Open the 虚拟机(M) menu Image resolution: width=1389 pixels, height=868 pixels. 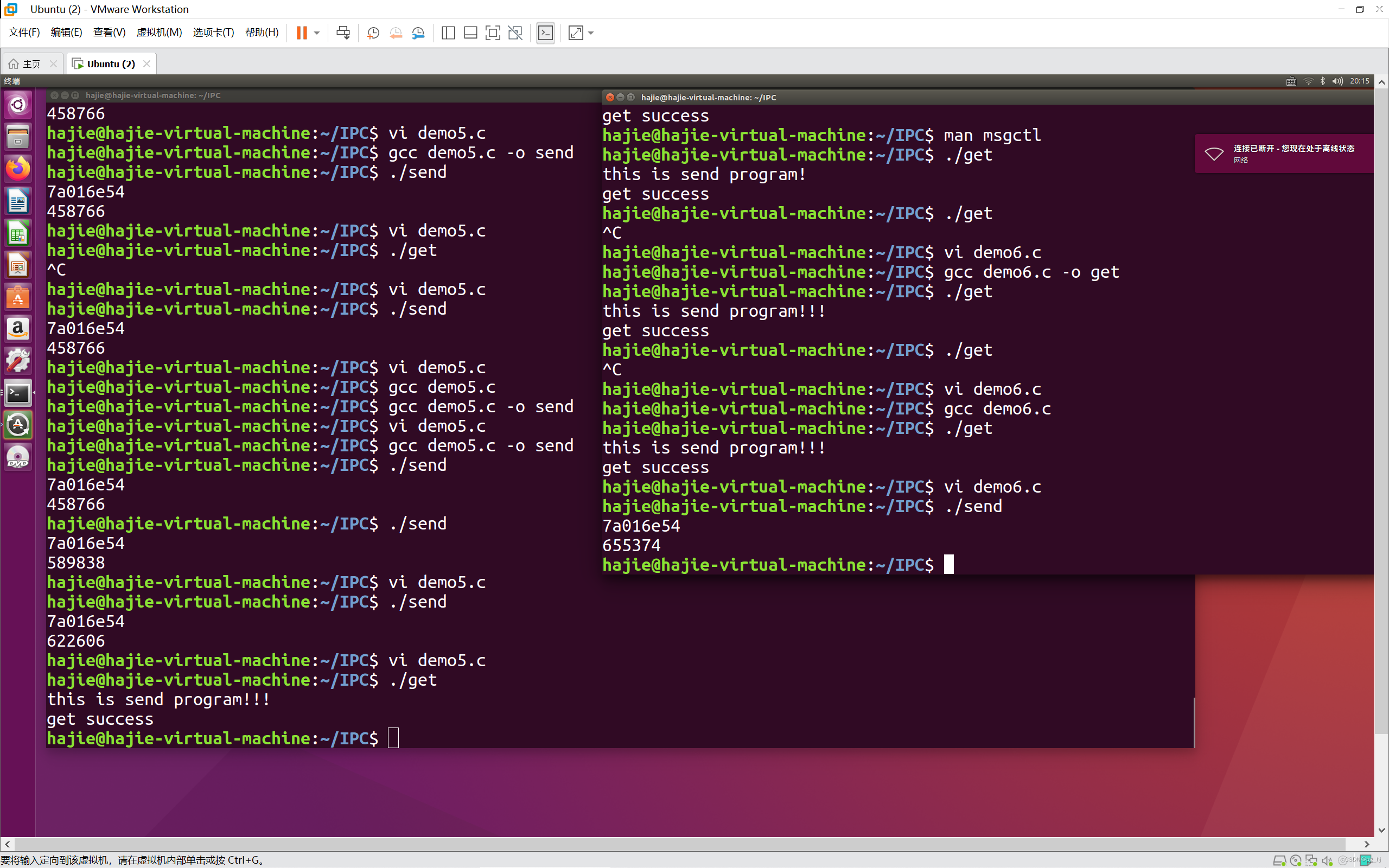[159, 32]
